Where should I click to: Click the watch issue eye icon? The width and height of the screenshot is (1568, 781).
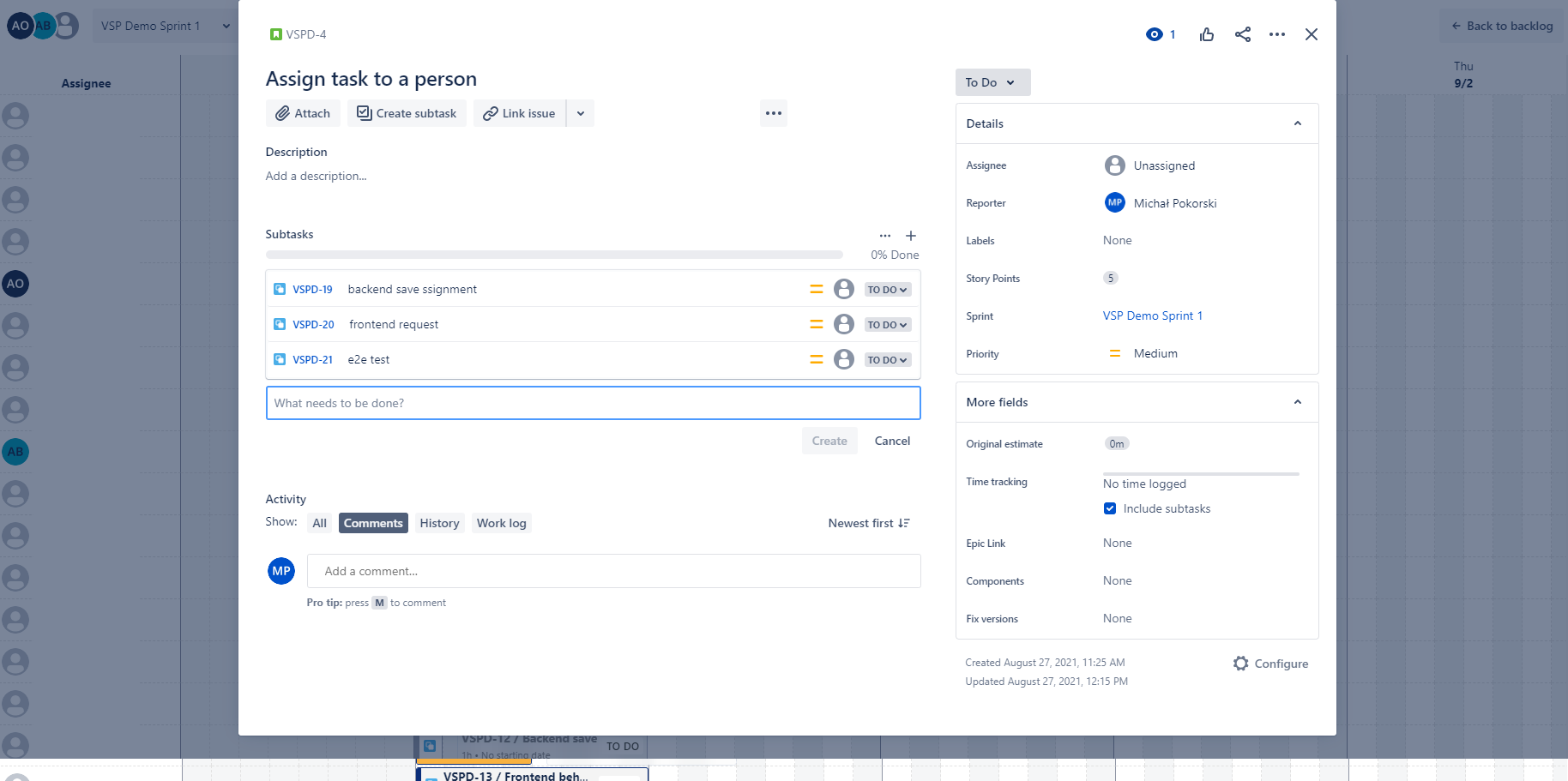[x=1155, y=34]
